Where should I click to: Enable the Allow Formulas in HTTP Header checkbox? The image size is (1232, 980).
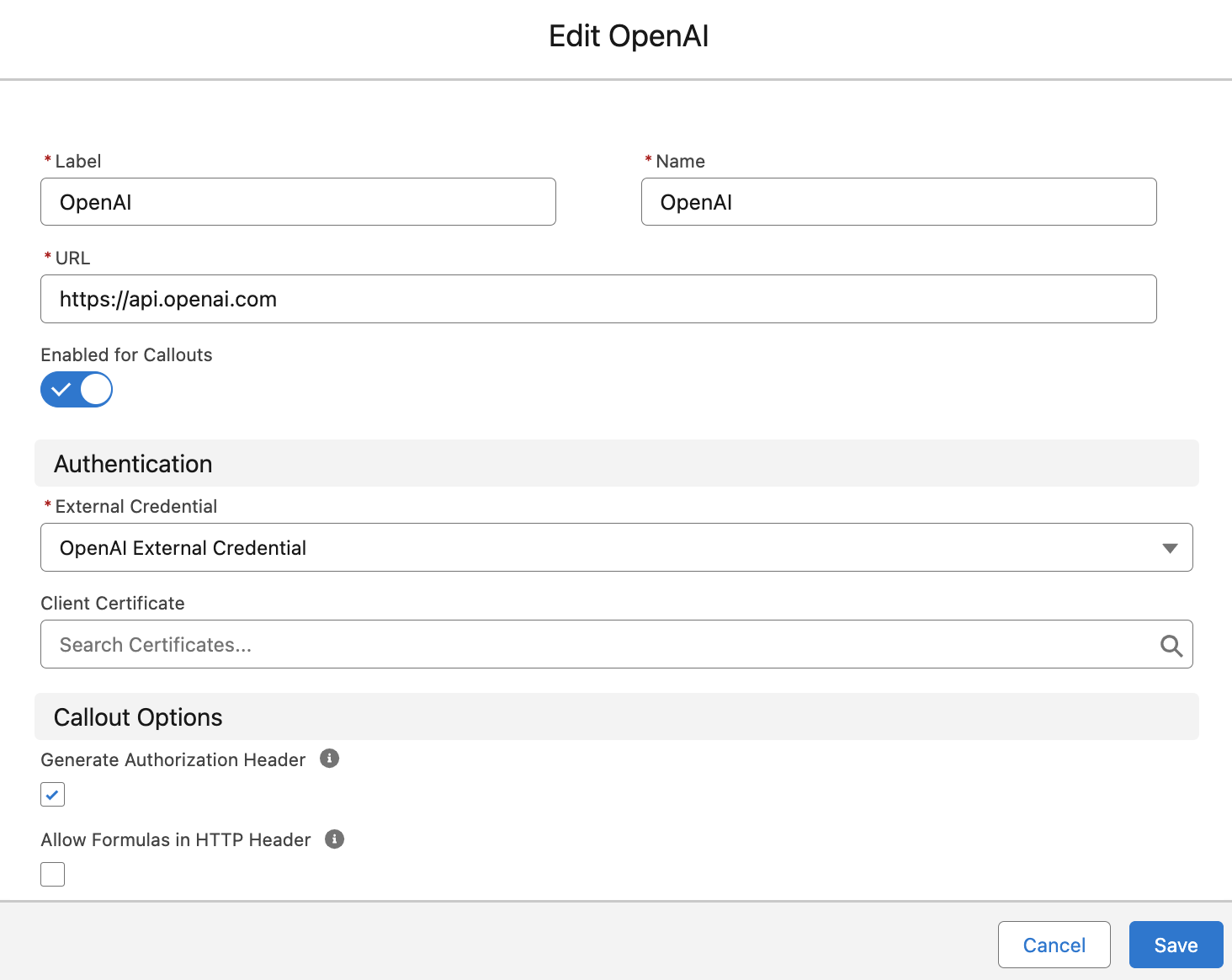click(53, 875)
